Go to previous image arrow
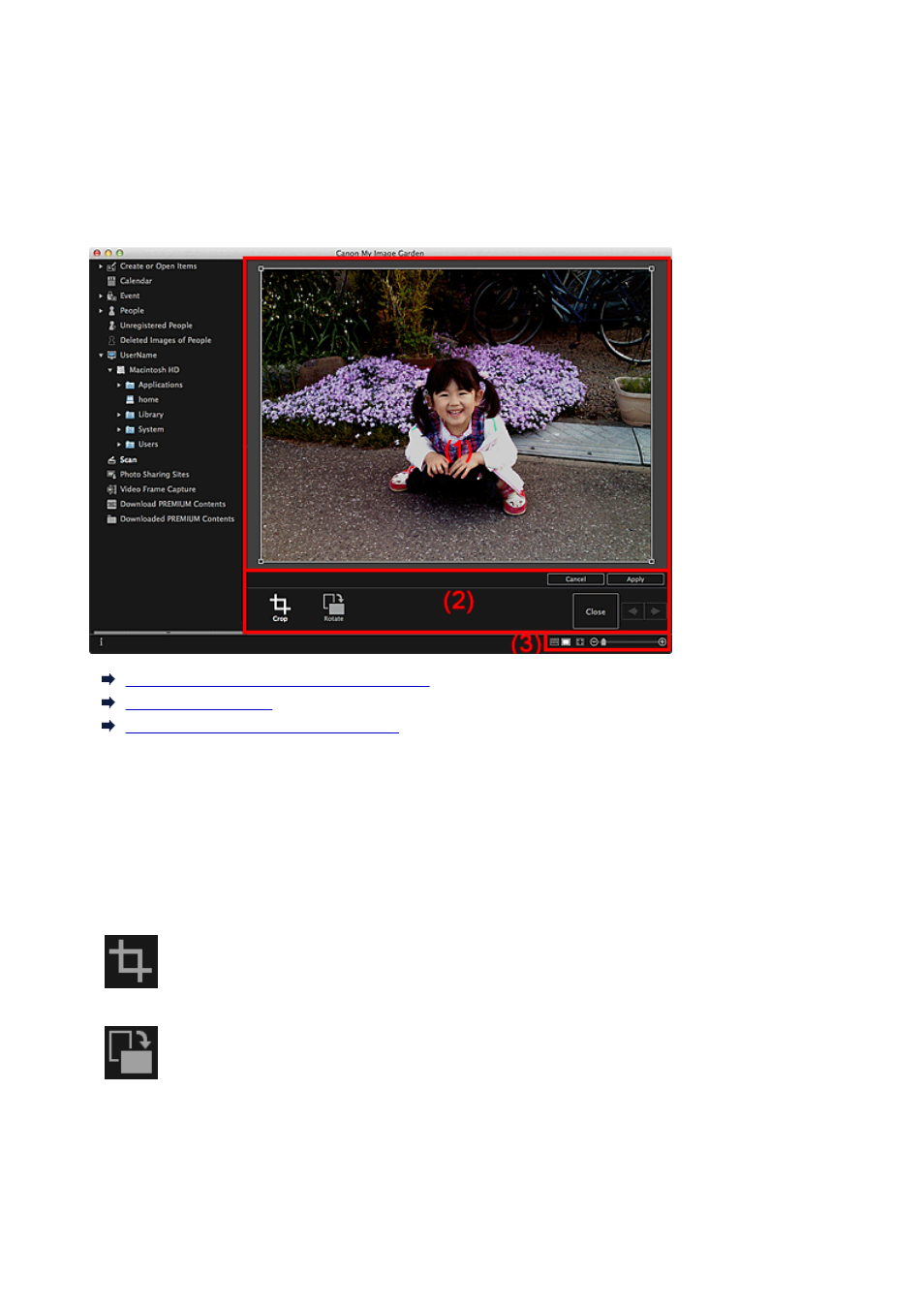The height and width of the screenshot is (1308, 924). pos(632,611)
